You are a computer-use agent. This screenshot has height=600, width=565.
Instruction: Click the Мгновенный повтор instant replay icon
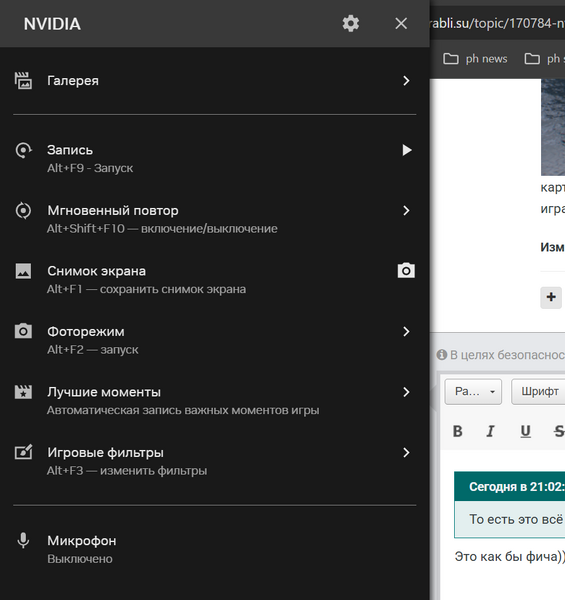click(23, 210)
